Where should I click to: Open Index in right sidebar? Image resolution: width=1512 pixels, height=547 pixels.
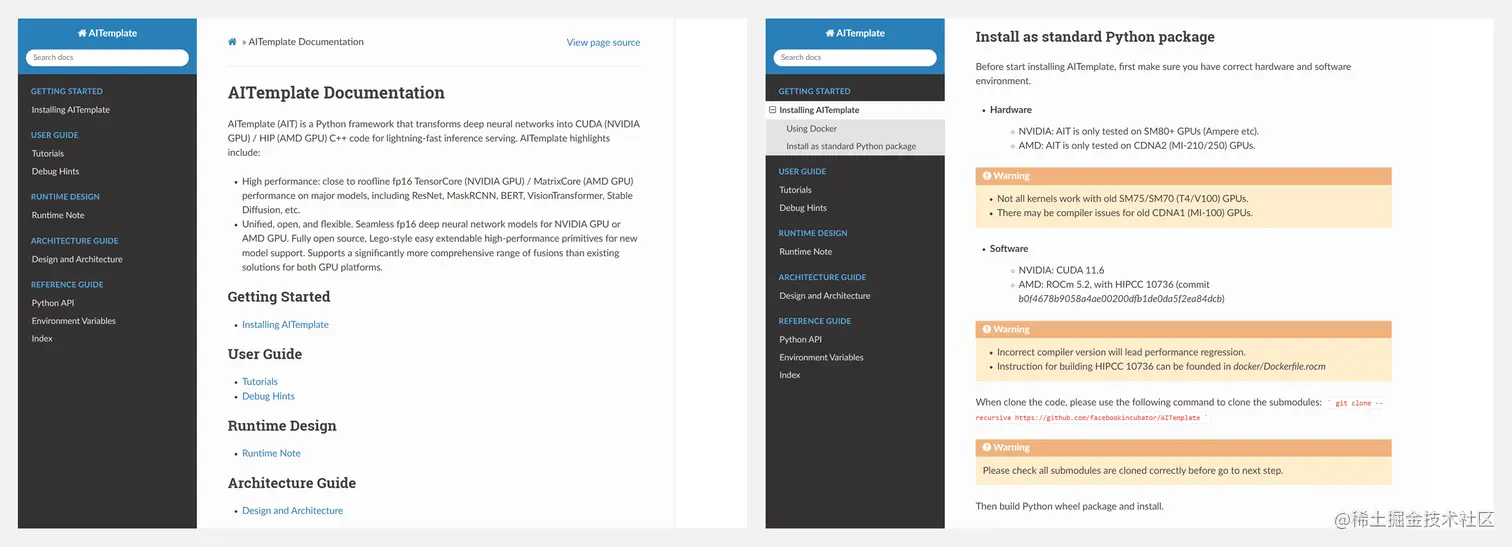[790, 376]
